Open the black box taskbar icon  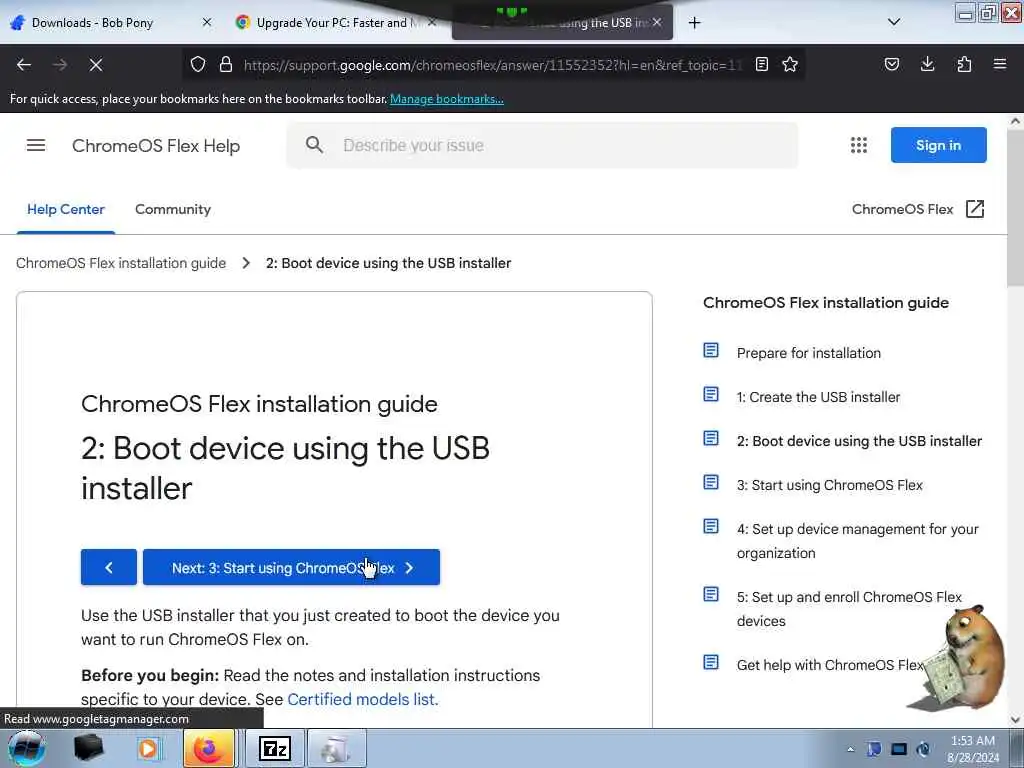(x=88, y=748)
